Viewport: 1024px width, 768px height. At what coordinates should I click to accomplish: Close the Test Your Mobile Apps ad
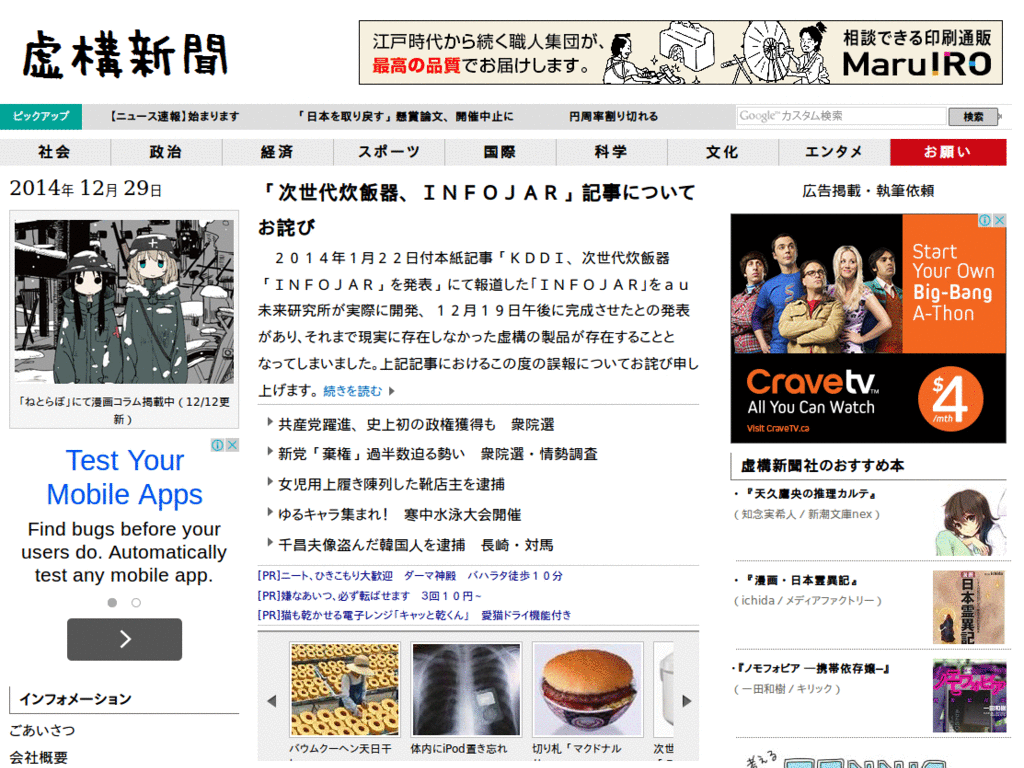click(232, 445)
